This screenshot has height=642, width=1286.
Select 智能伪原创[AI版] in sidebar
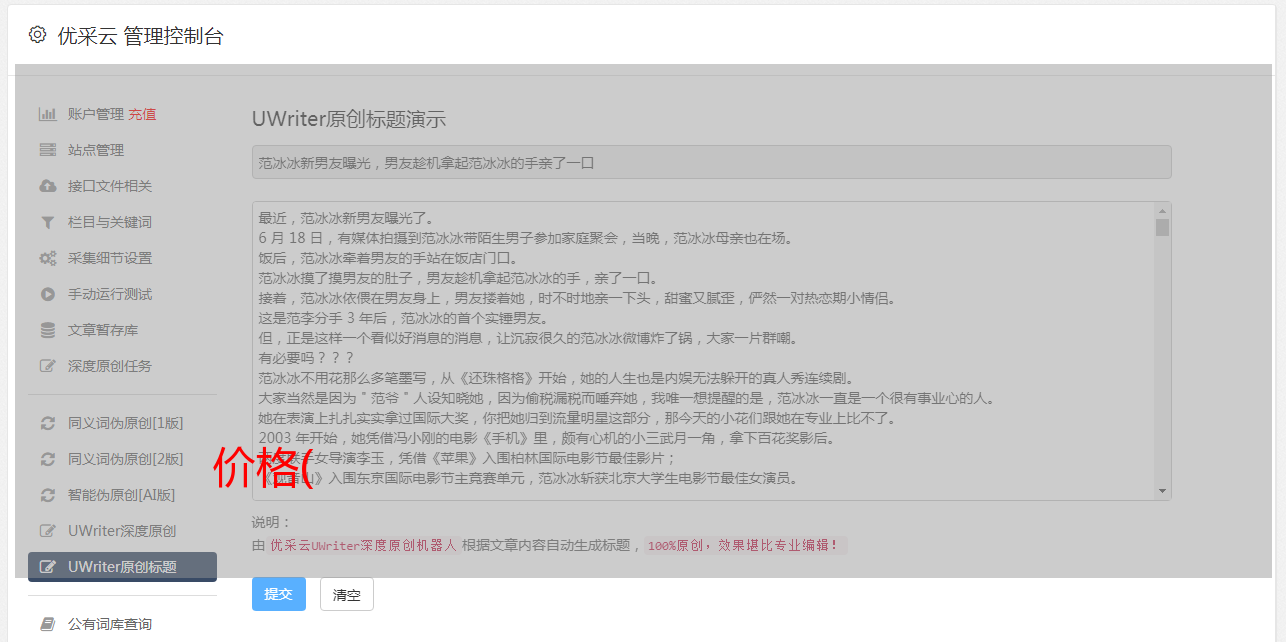click(122, 495)
